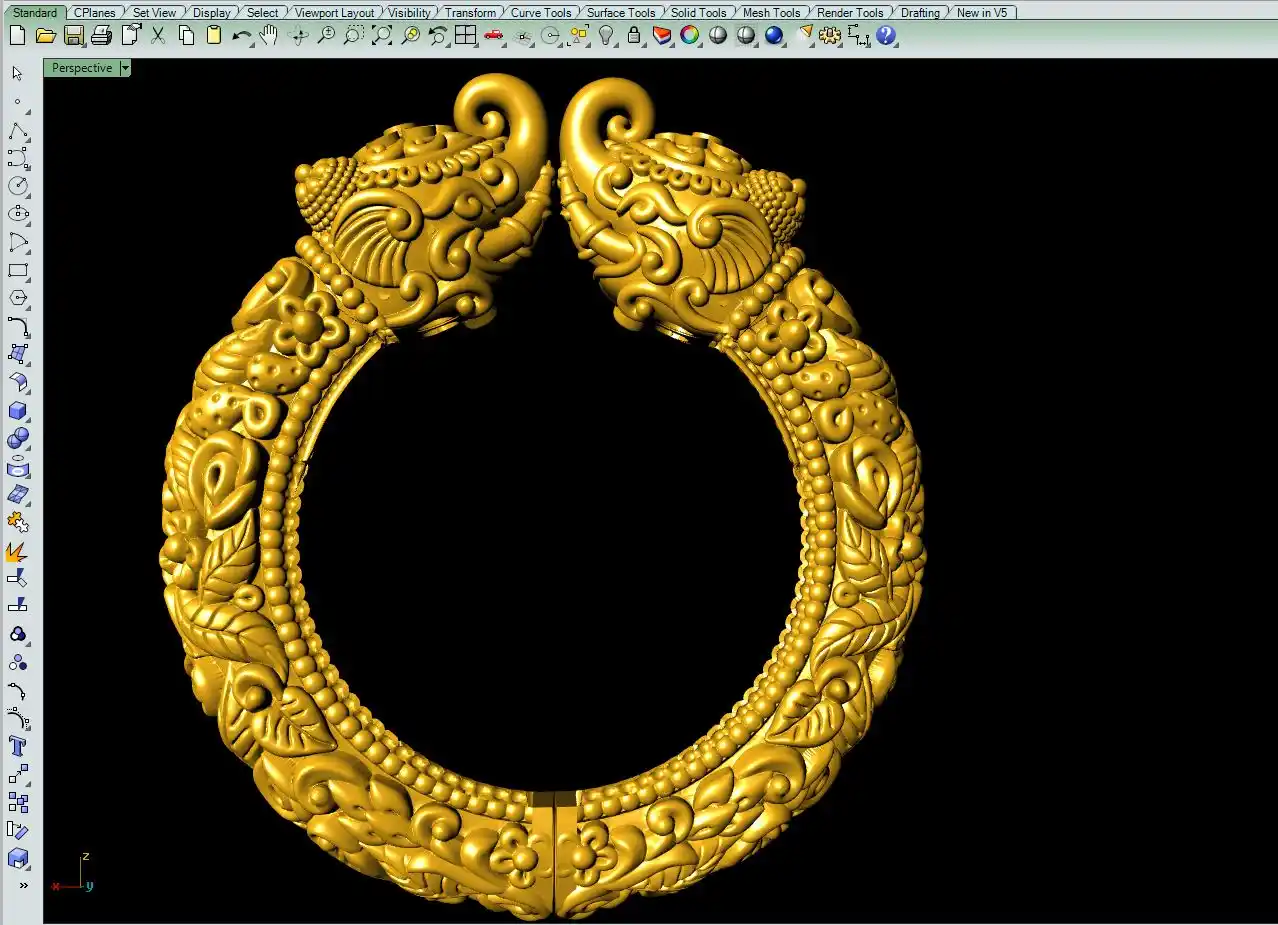
Task: Click the Perspective viewport title label
Action: 82,68
